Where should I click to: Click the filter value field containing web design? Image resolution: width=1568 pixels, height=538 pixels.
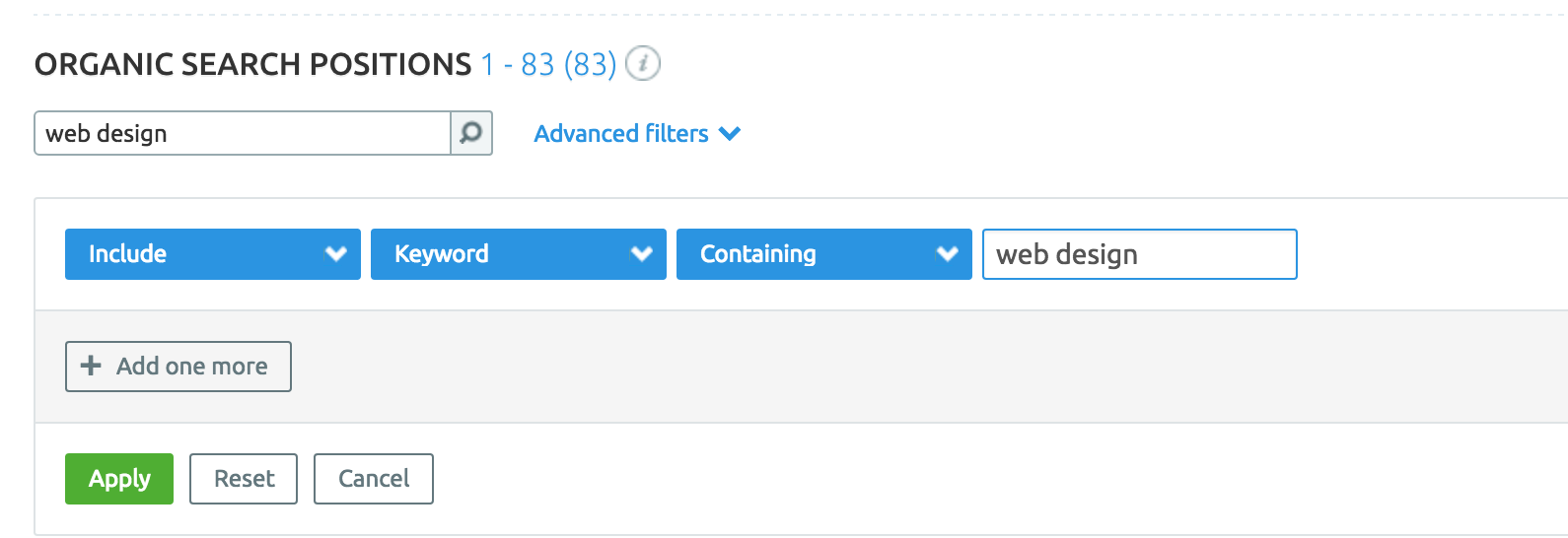[x=1140, y=254]
